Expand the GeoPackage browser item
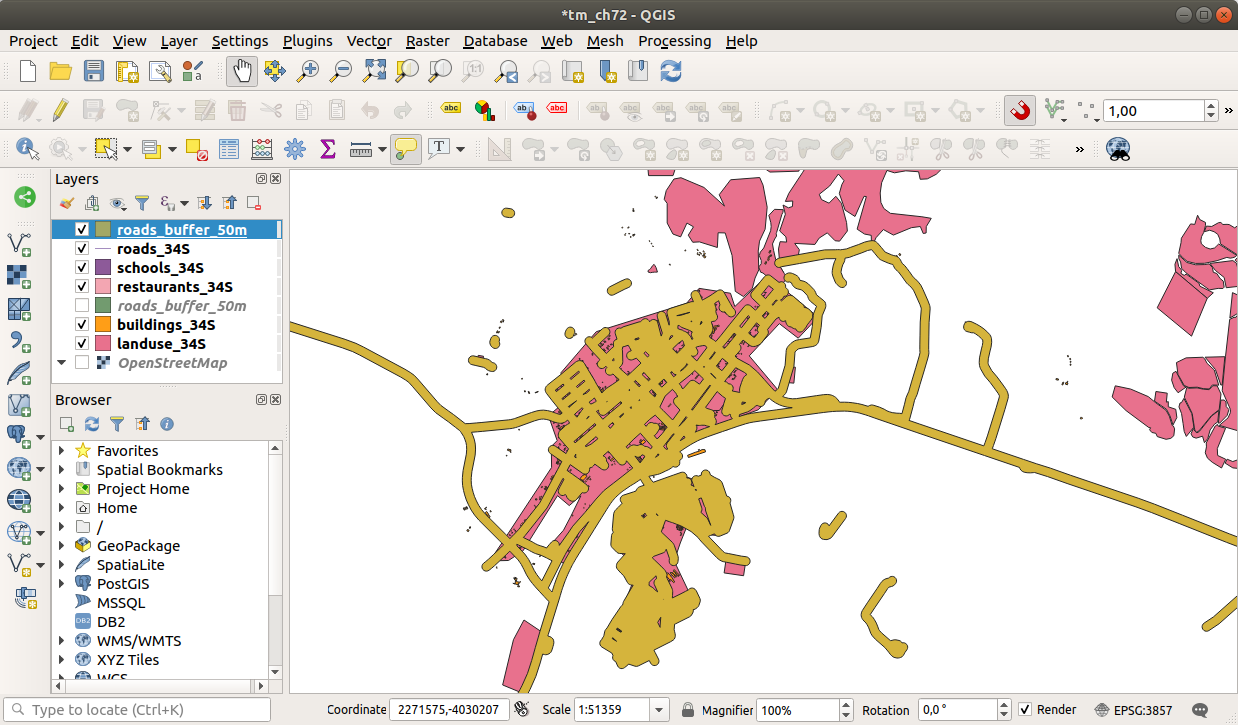Screen dimensions: 1238x725 (62, 546)
